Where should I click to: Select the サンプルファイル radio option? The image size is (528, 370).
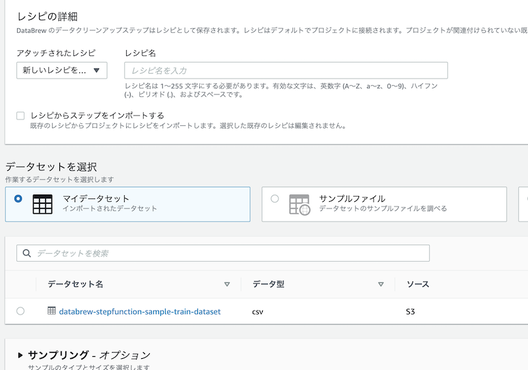pos(275,199)
